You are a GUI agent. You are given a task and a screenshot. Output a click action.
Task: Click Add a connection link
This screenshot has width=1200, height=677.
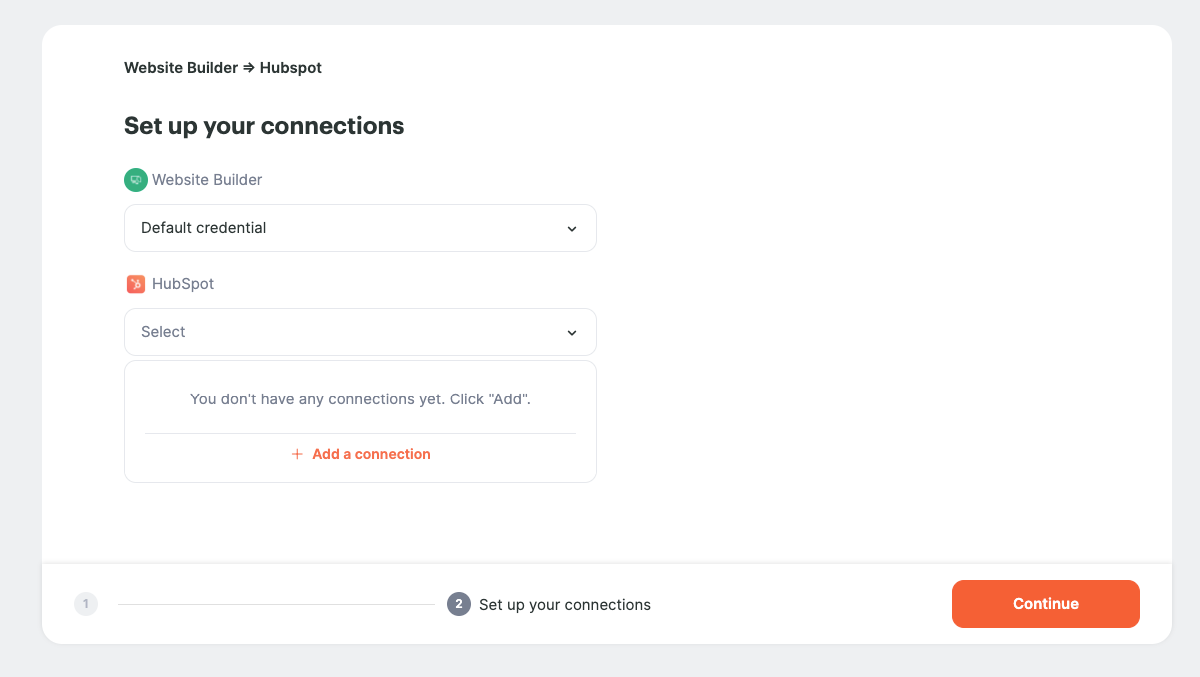(371, 454)
